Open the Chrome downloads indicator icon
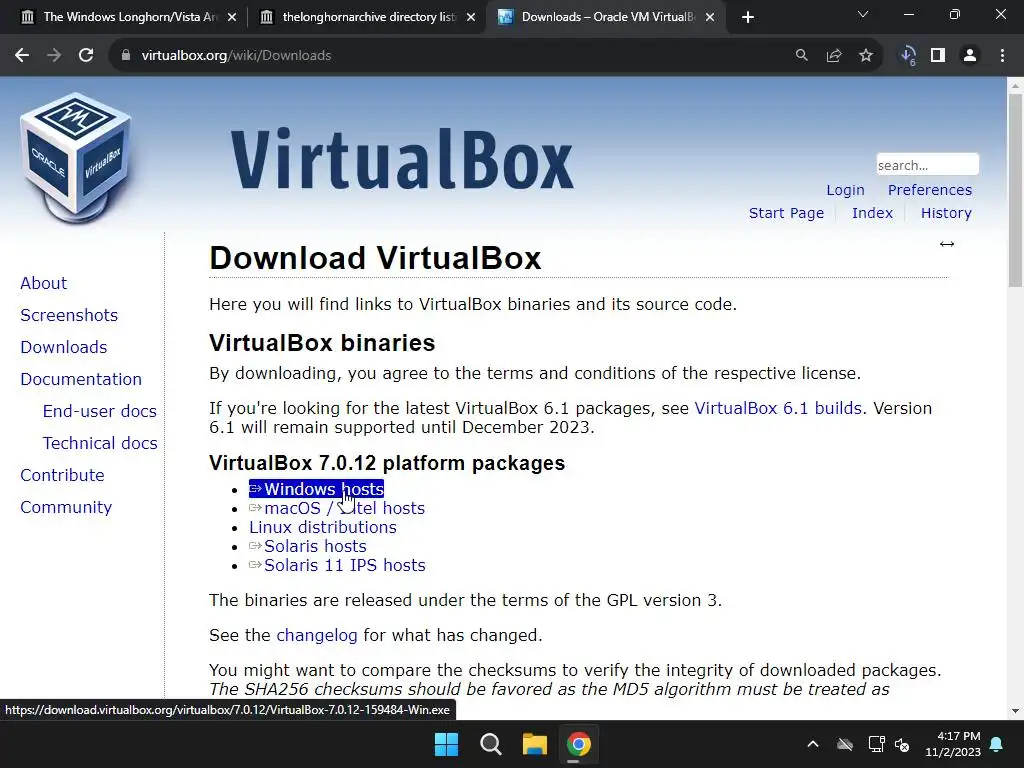This screenshot has width=1024, height=768. click(908, 56)
